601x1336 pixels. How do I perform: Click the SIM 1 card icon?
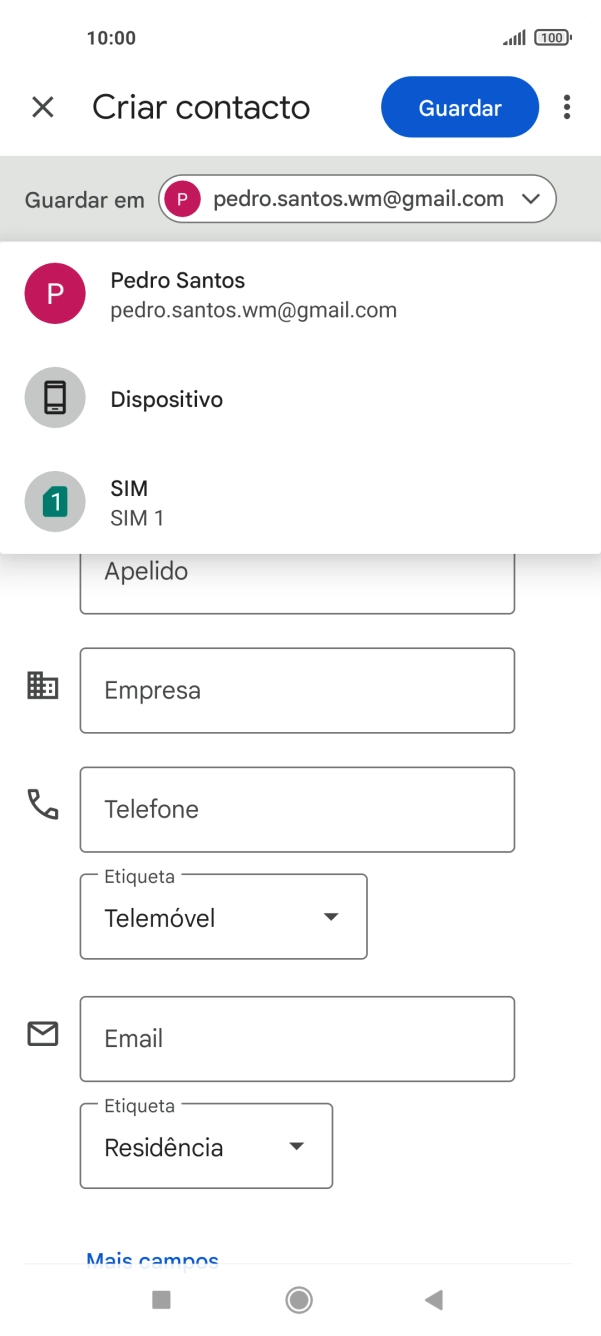pos(55,501)
